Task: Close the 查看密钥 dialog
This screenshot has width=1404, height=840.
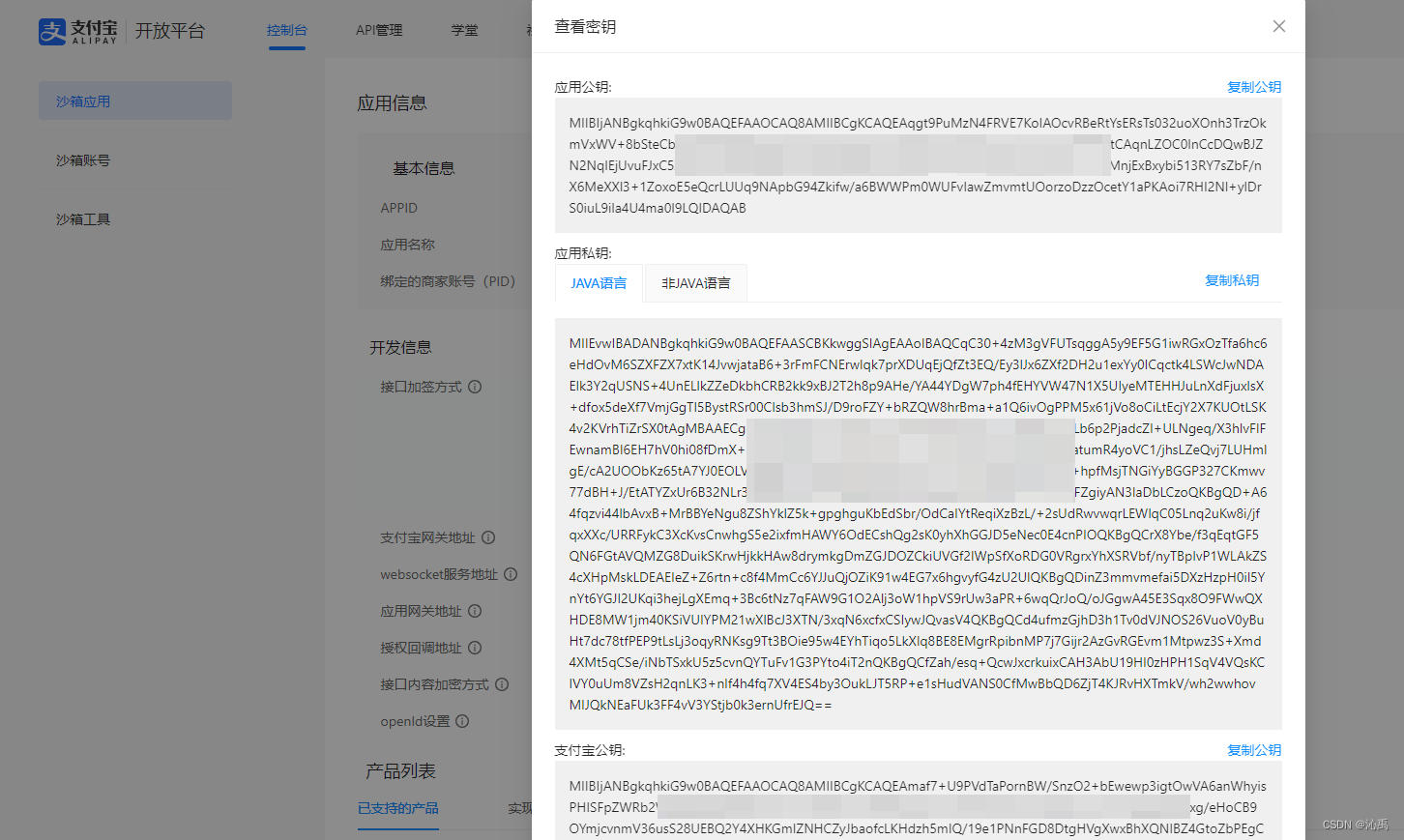Action: click(1278, 26)
